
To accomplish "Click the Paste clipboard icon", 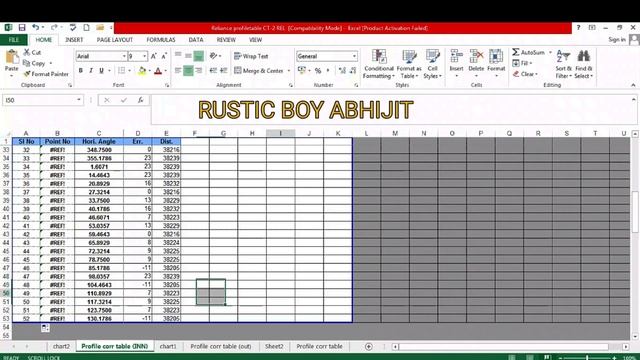I will pos(11,57).
